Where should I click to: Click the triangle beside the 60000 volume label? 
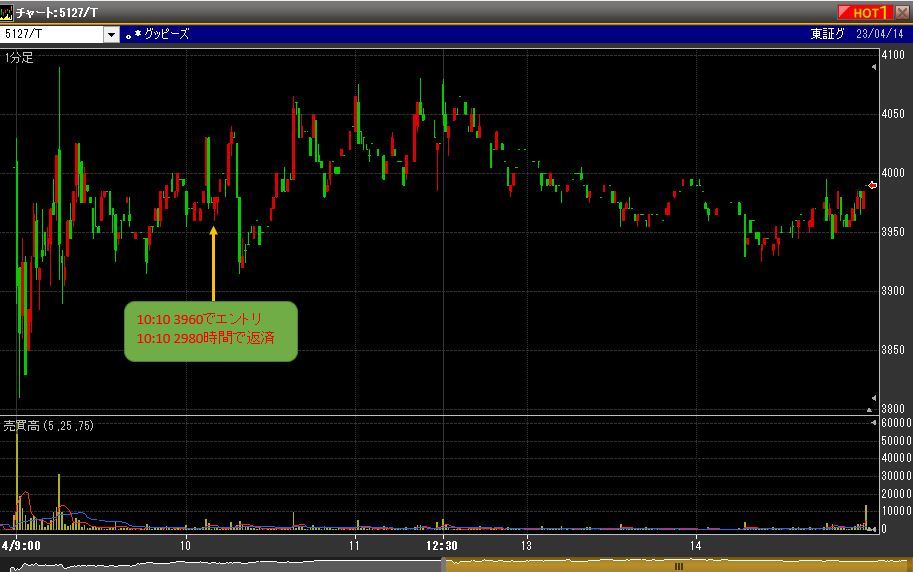[873, 422]
